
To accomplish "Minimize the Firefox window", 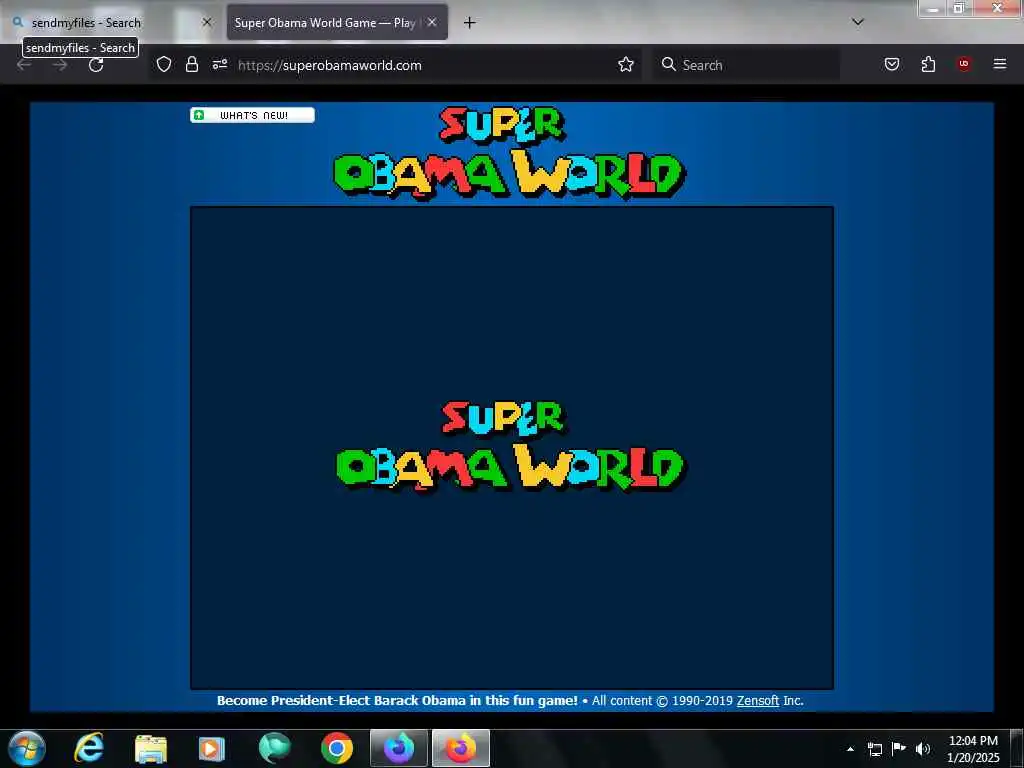I will 933,9.
